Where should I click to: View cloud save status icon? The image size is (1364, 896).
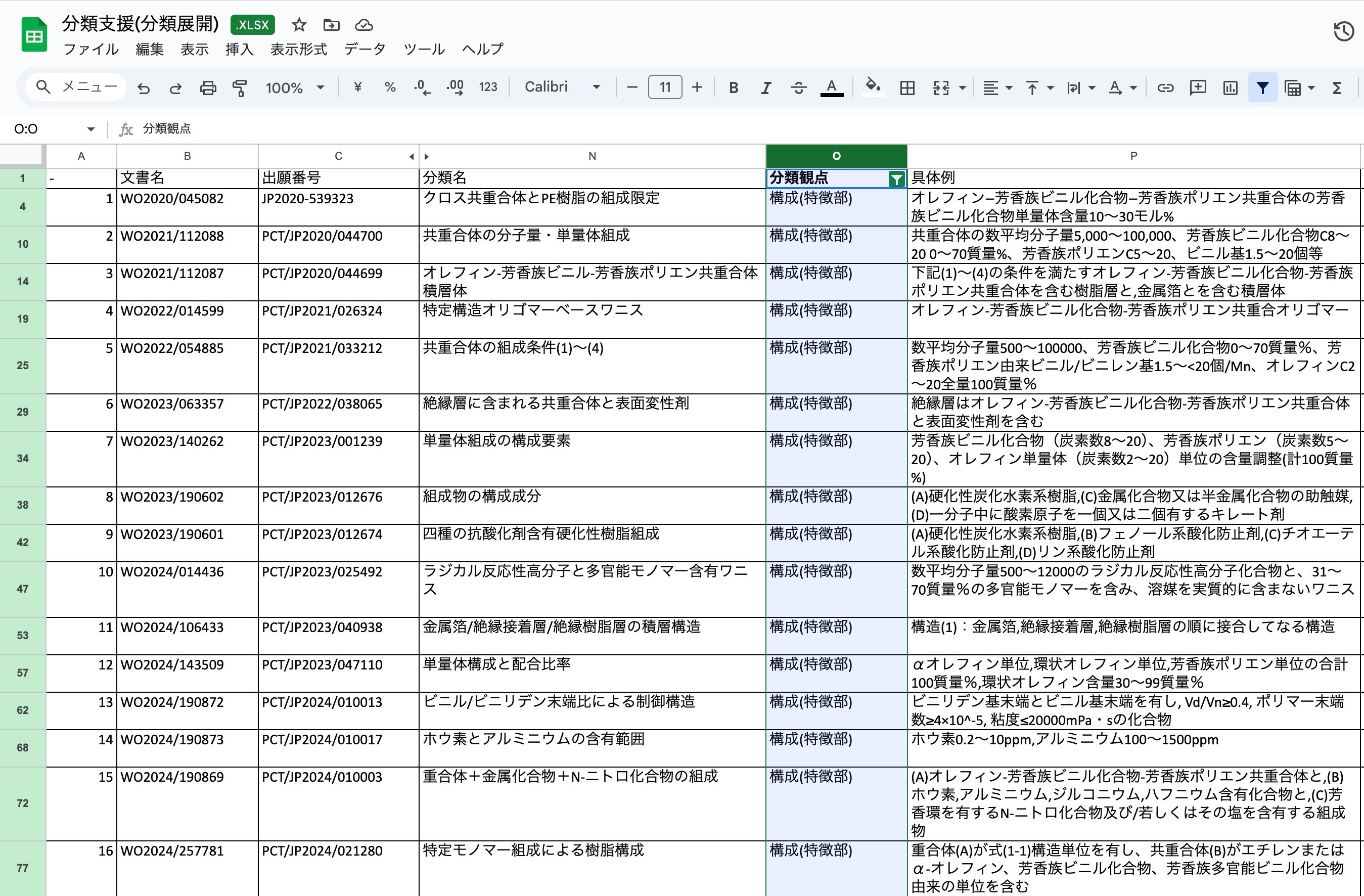click(364, 25)
